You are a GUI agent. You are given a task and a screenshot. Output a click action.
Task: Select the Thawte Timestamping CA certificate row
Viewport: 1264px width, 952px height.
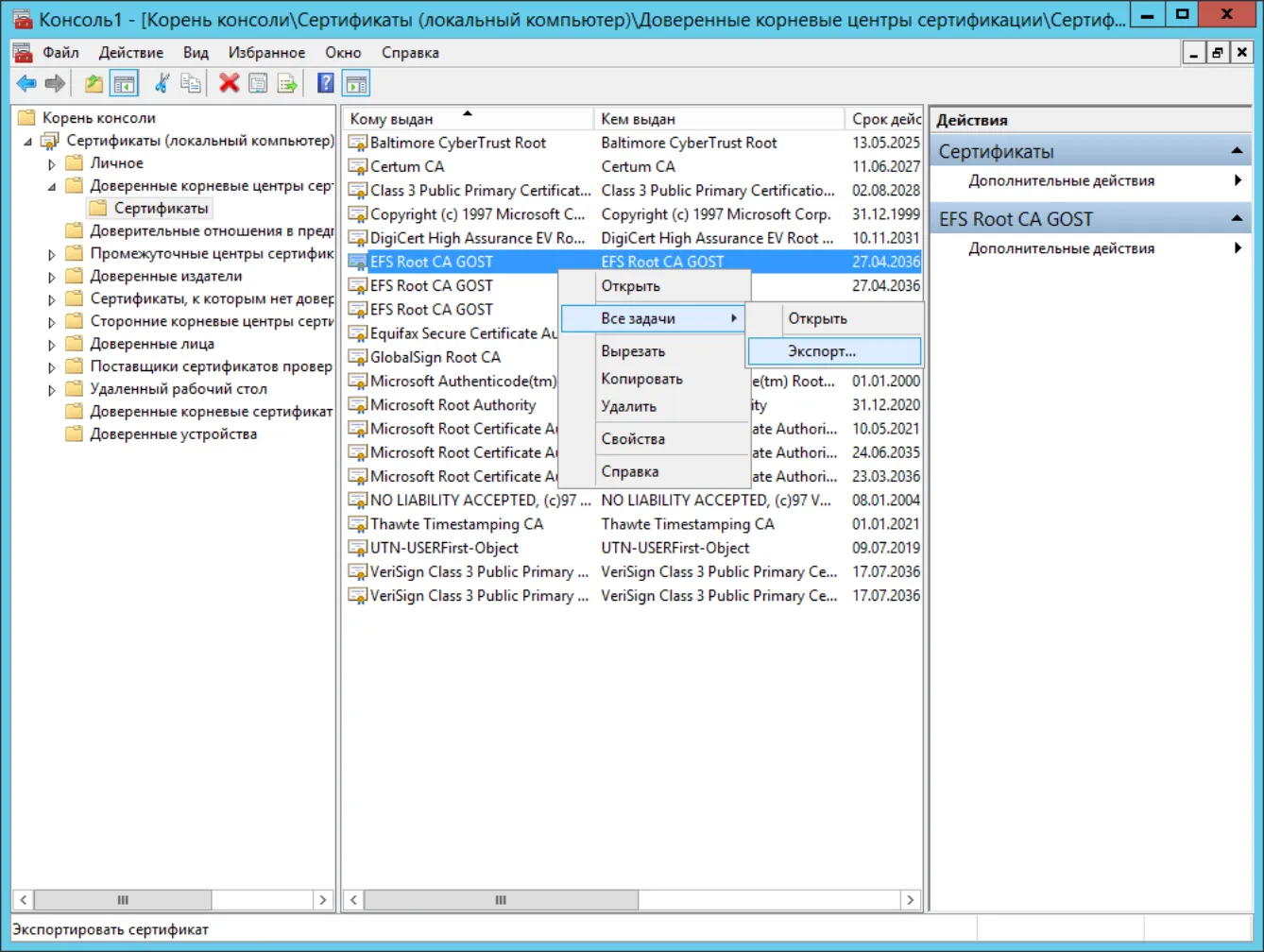click(633, 524)
